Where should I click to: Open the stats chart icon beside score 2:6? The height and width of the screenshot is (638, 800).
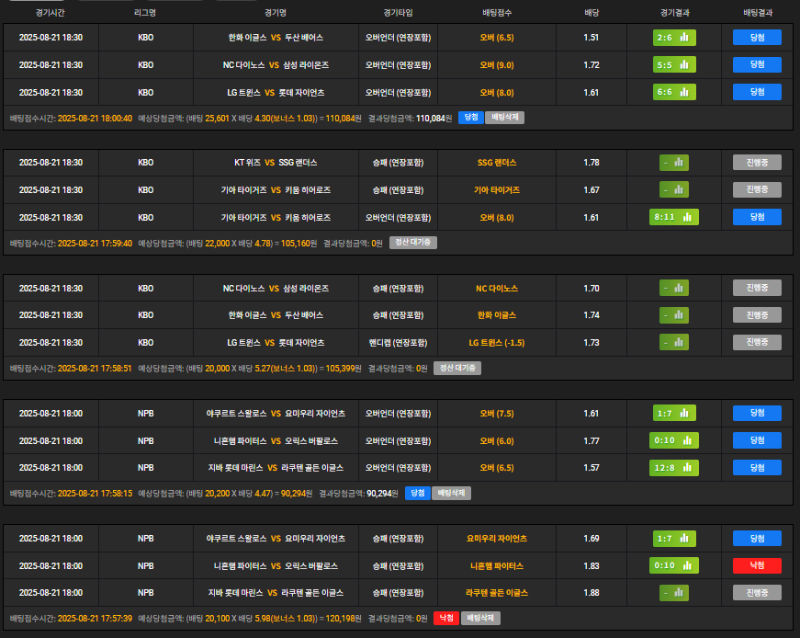(x=684, y=37)
